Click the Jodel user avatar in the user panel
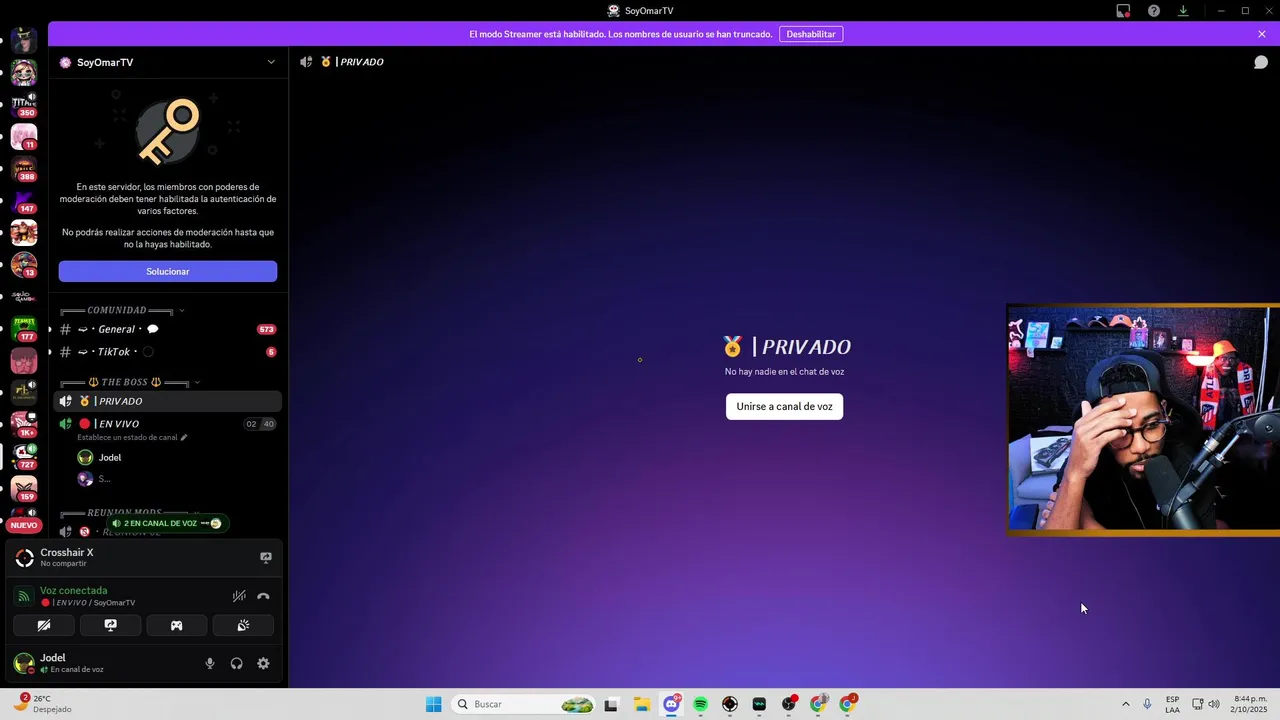Screen dimensions: 1280x720 pos(24,663)
